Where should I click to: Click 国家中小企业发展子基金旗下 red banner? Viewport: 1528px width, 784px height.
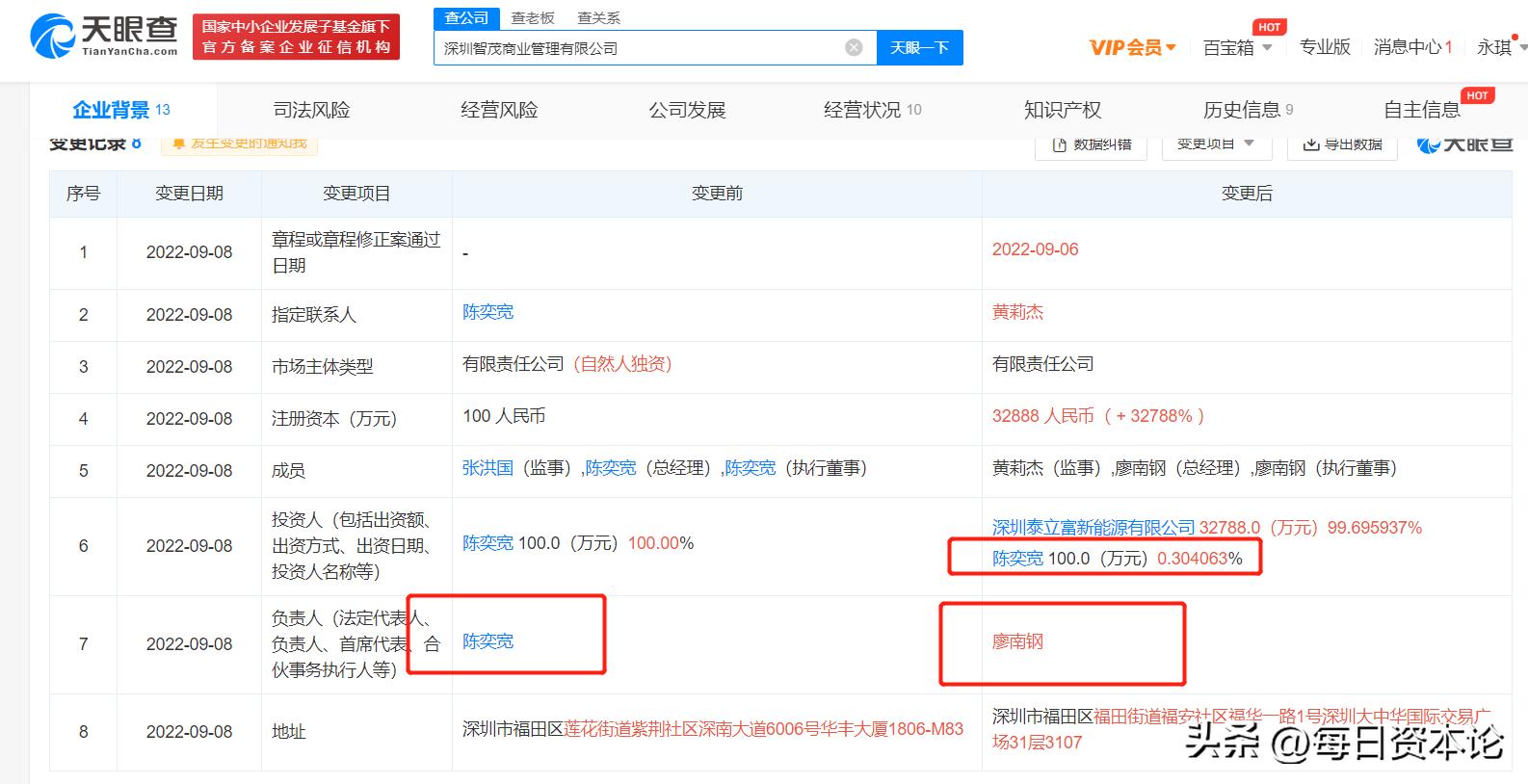coord(296,37)
